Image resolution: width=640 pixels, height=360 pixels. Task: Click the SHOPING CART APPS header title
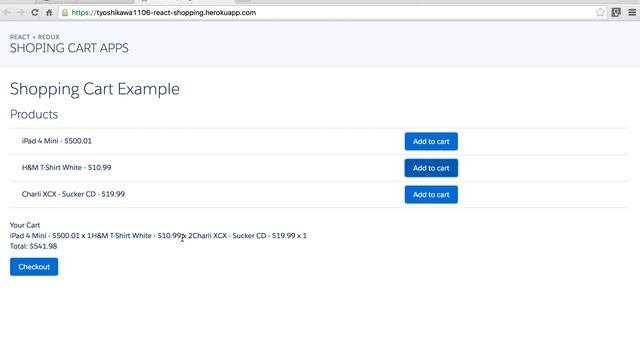69,48
